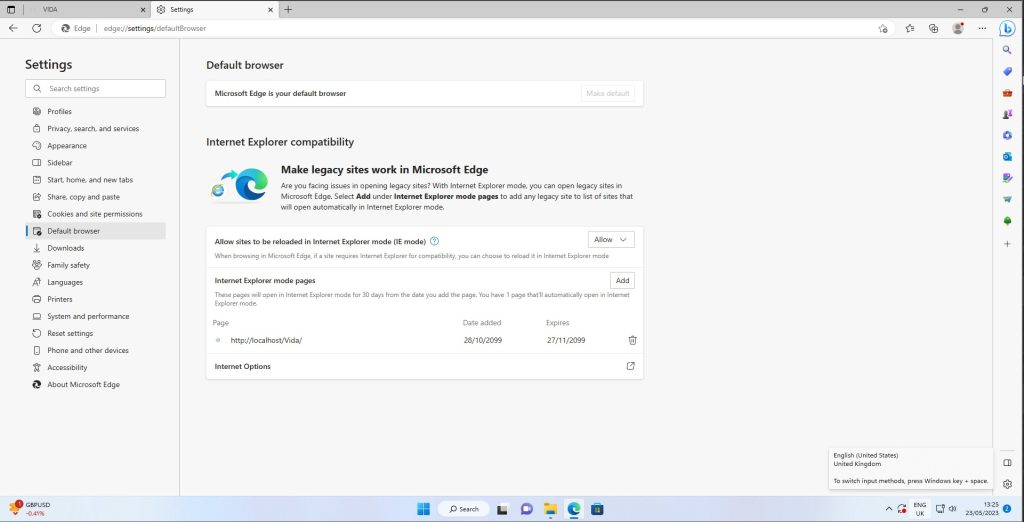Open Share, copy and paste settings
1024x522 pixels.
click(95, 197)
